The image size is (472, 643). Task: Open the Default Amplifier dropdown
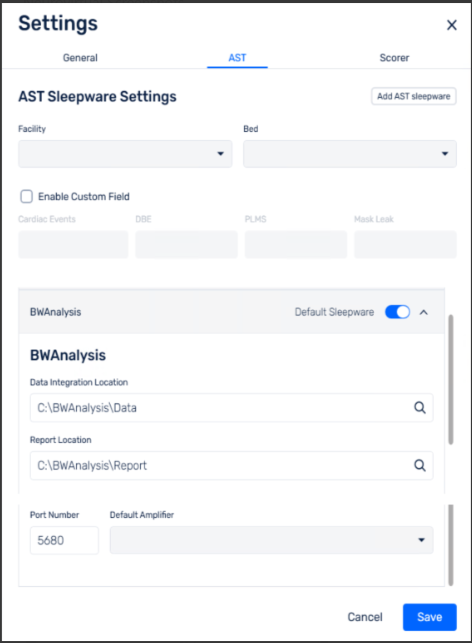(x=271, y=540)
